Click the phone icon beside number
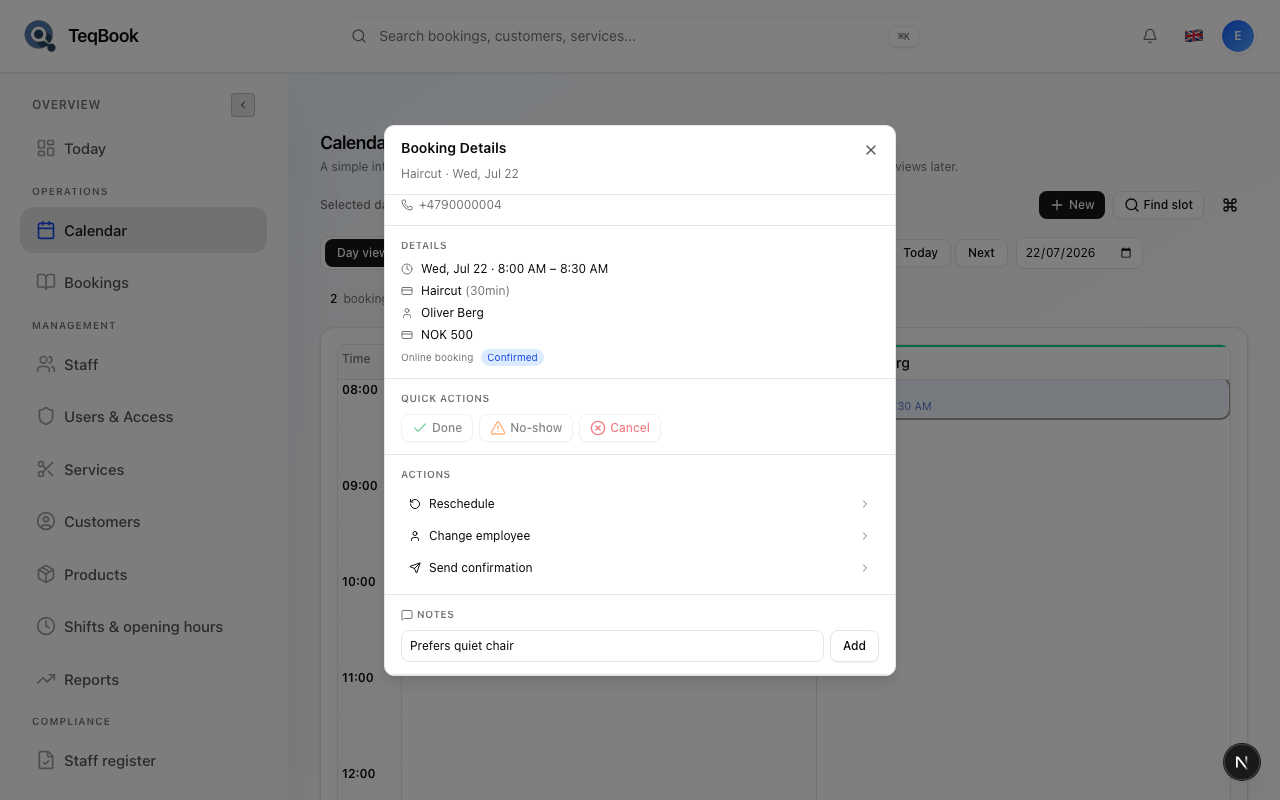1280x800 pixels. coord(407,205)
